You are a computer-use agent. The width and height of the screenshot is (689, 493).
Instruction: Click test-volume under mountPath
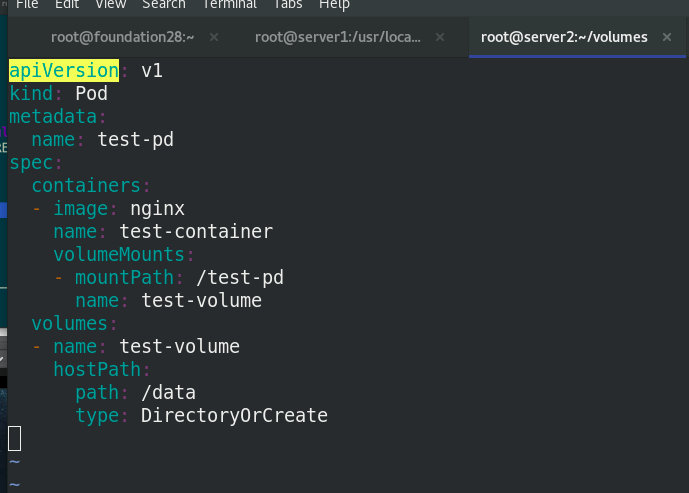click(201, 301)
